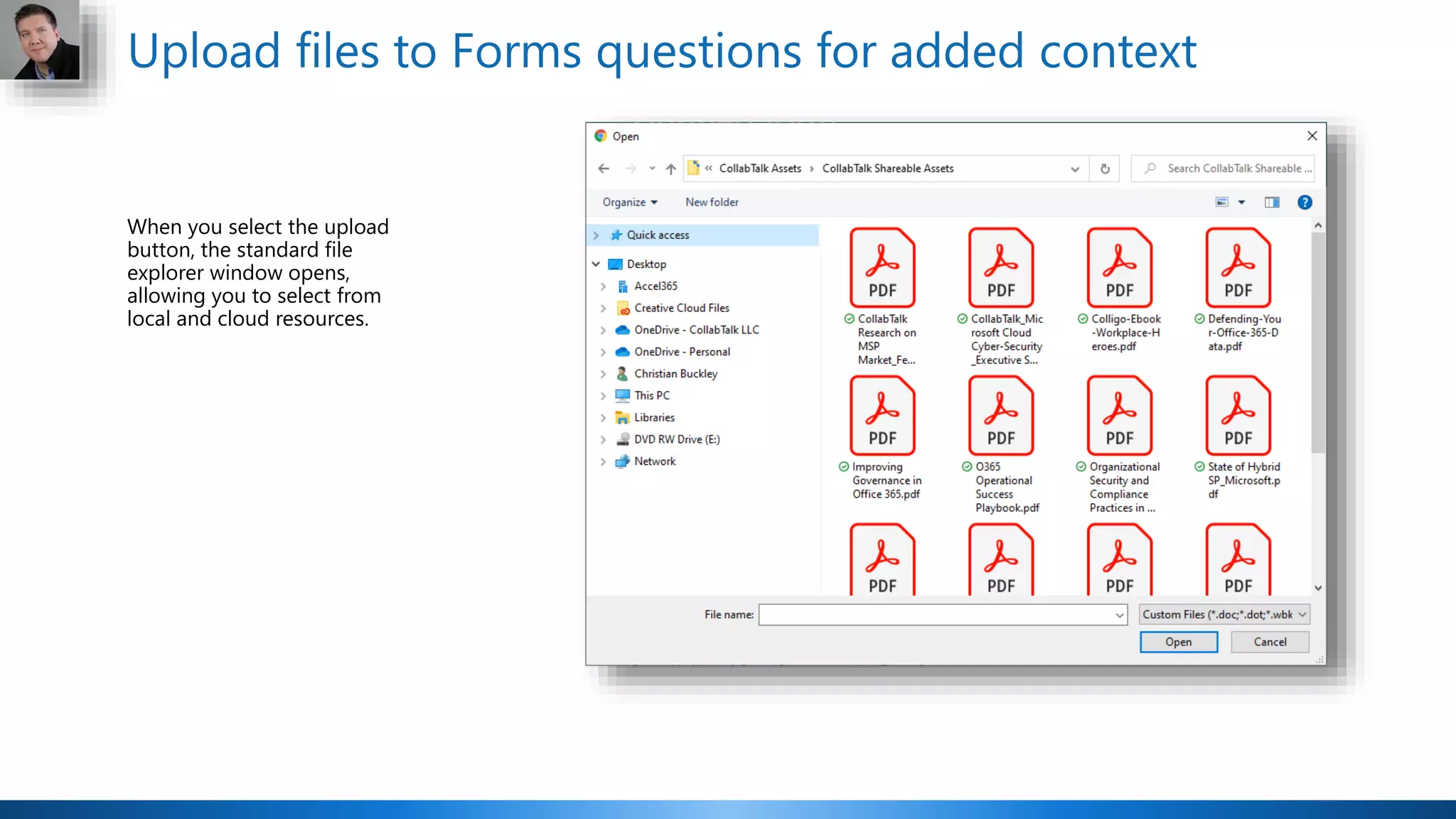The image size is (1456, 819).
Task: Select This PC
Action: [651, 395]
